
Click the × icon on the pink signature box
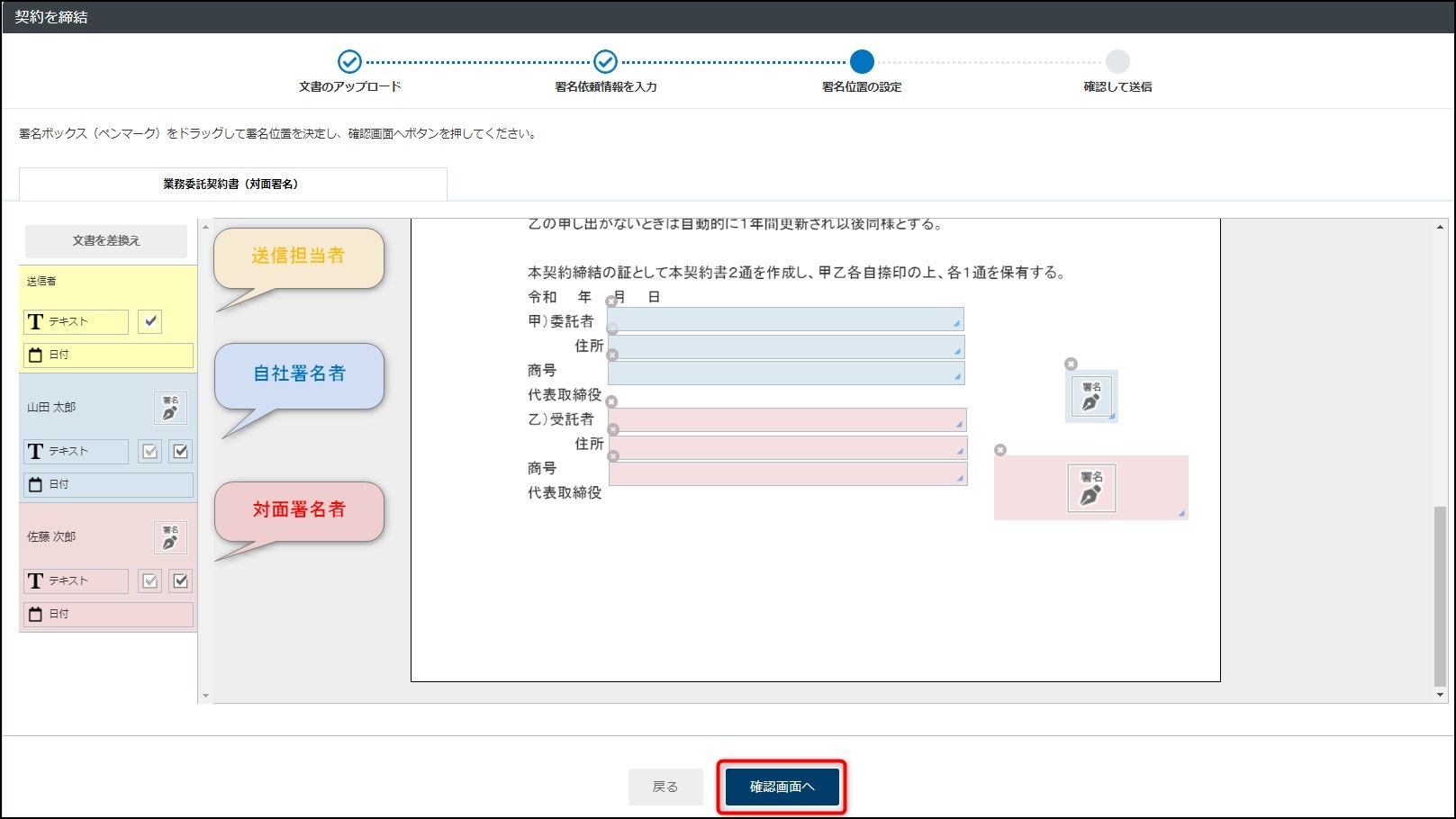[x=1000, y=449]
